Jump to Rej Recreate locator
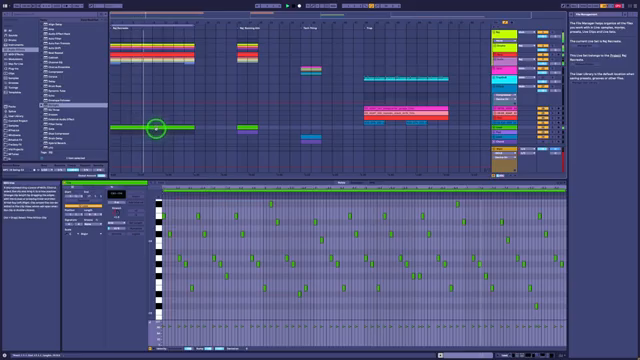 click(x=119, y=28)
